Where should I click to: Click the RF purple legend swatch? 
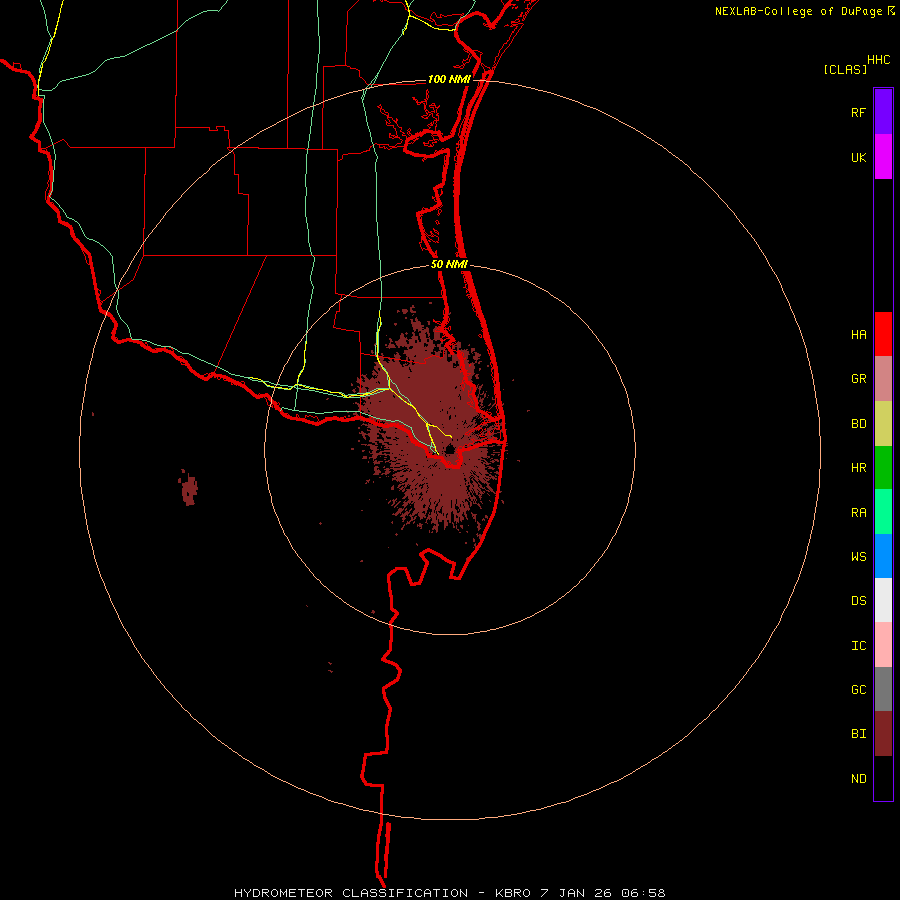click(883, 111)
